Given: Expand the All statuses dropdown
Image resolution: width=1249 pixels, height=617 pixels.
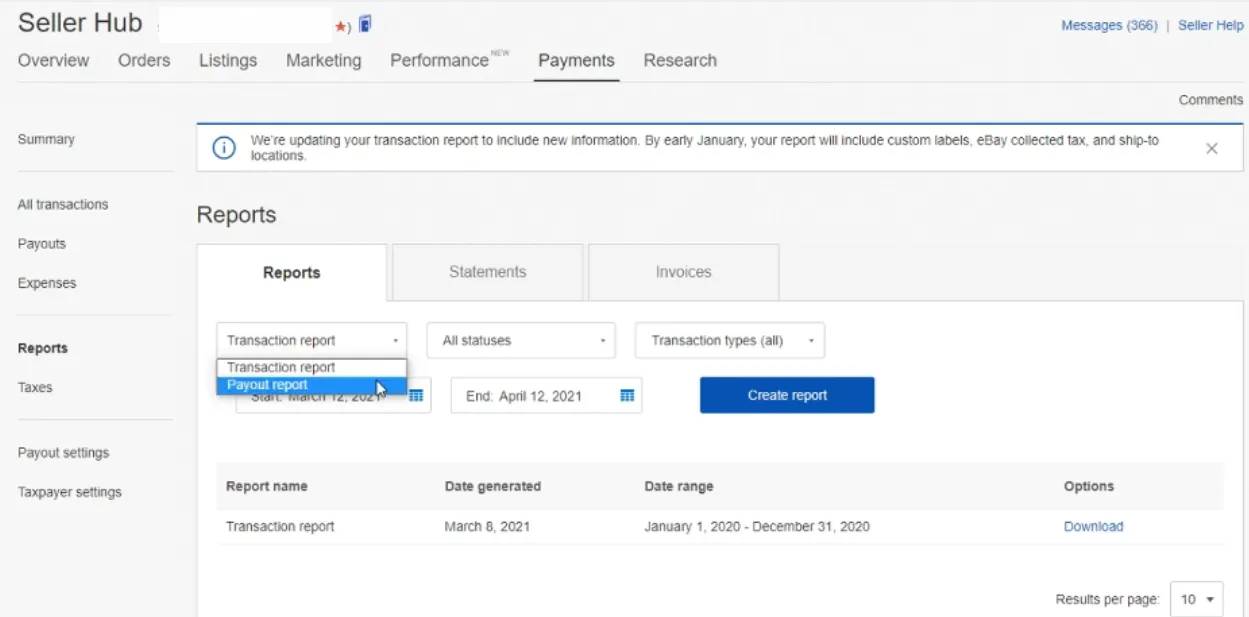Looking at the screenshot, I should 521,340.
